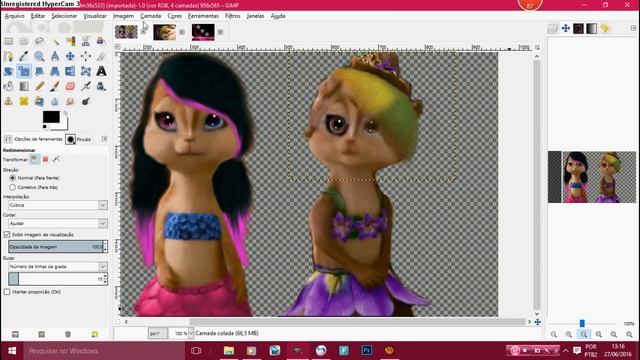640x360 pixels.
Task: Open the Editar menu
Action: pos(38,16)
